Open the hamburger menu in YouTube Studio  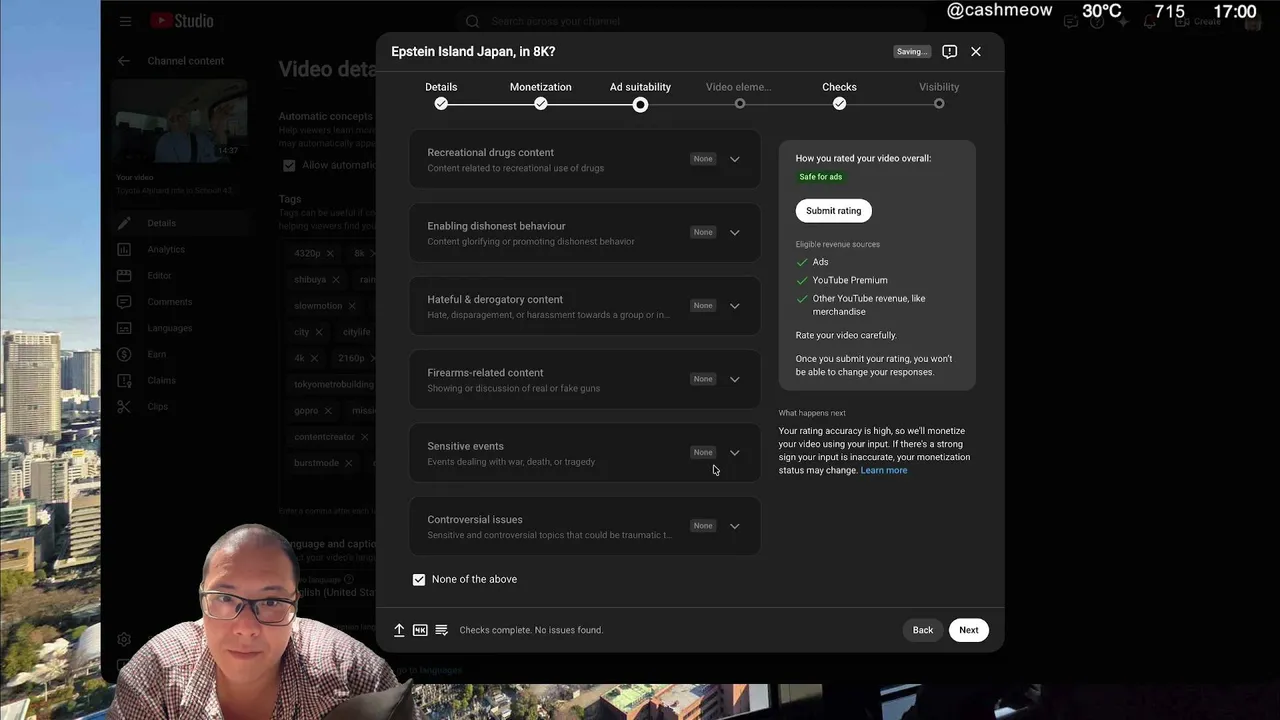[125, 21]
